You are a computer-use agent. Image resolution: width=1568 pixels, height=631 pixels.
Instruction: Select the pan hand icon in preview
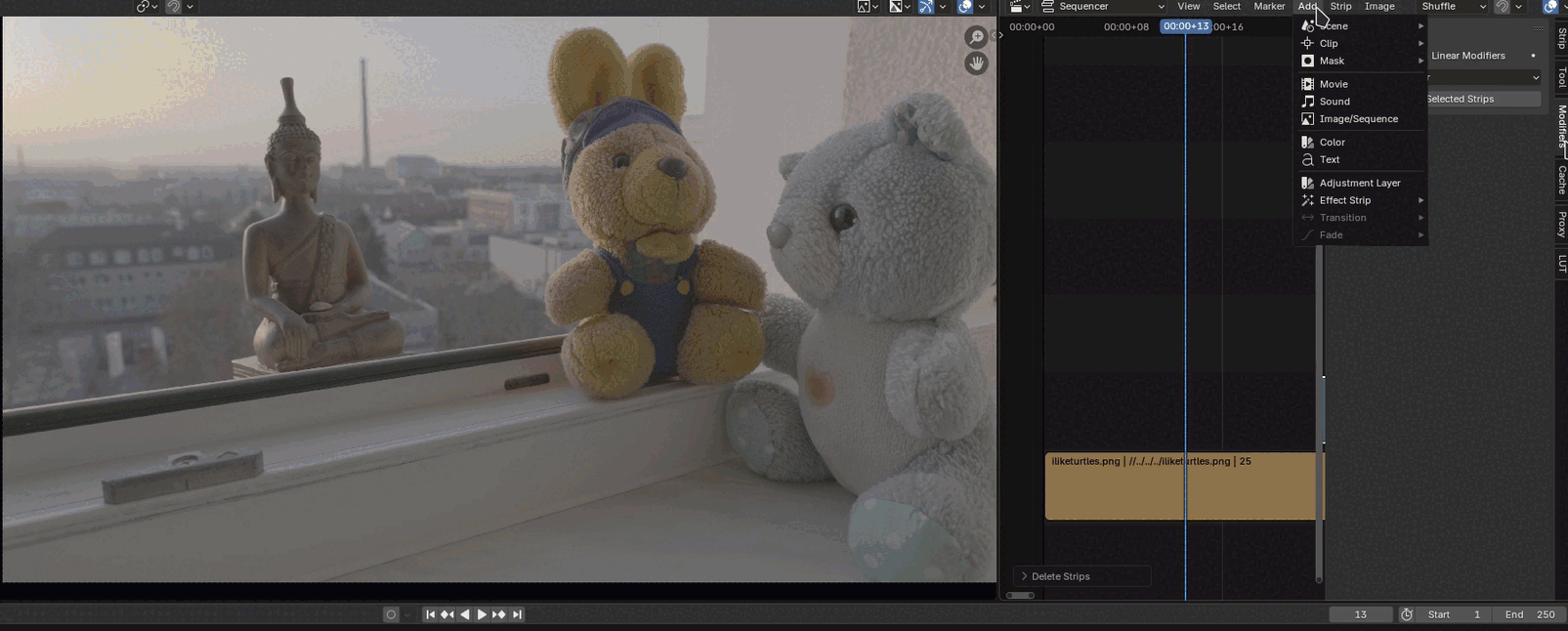point(976,63)
